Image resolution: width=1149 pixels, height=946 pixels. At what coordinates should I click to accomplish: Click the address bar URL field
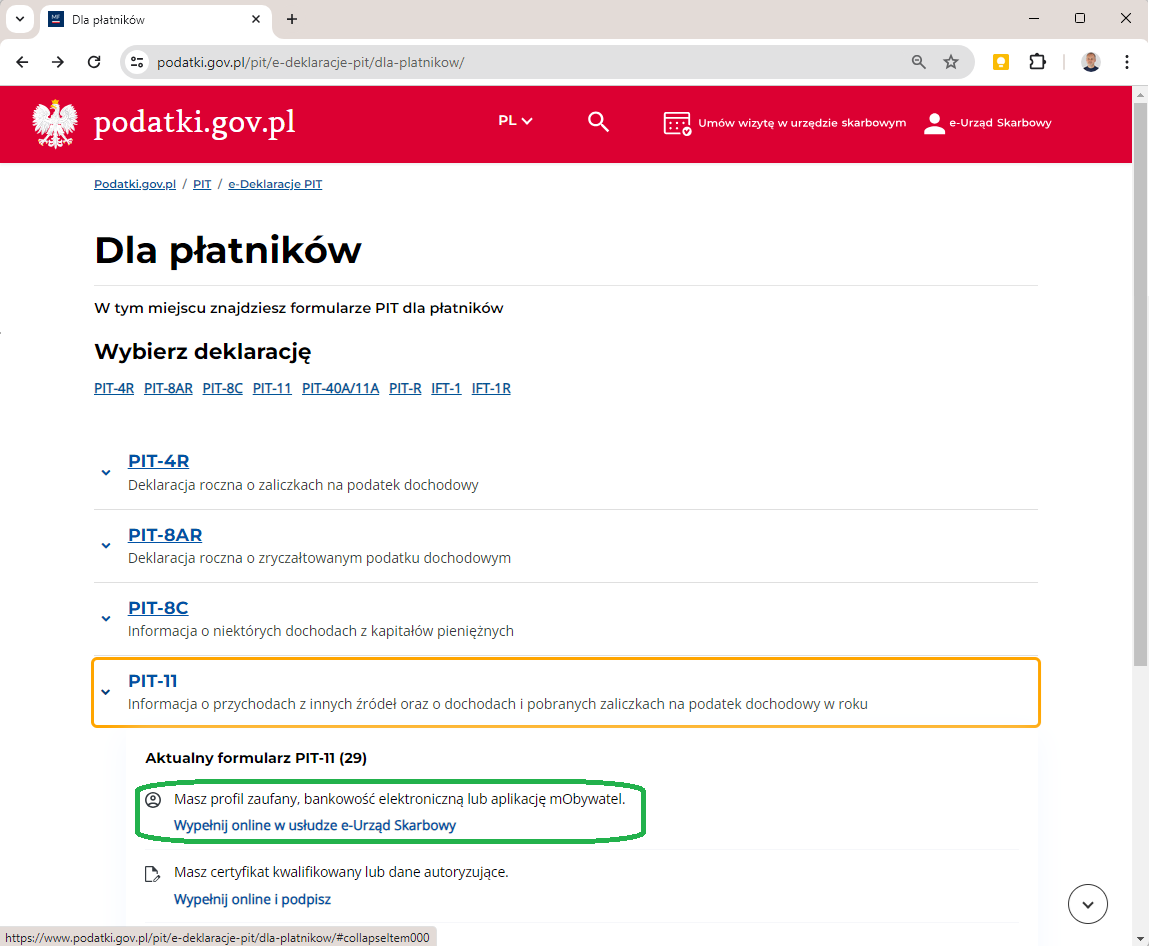pos(500,62)
